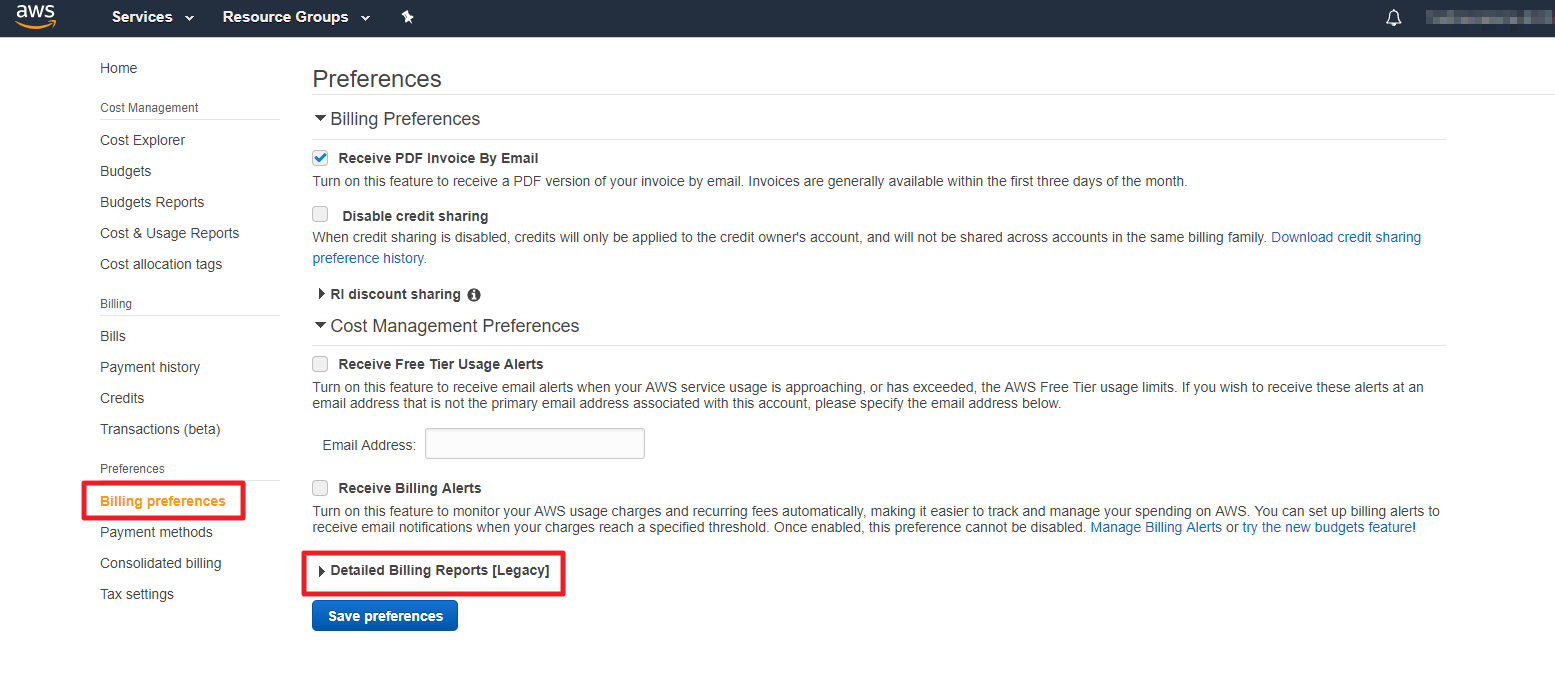Screen dimensions: 1555x677
Task: Enable Disable credit sharing checkbox
Action: click(320, 214)
